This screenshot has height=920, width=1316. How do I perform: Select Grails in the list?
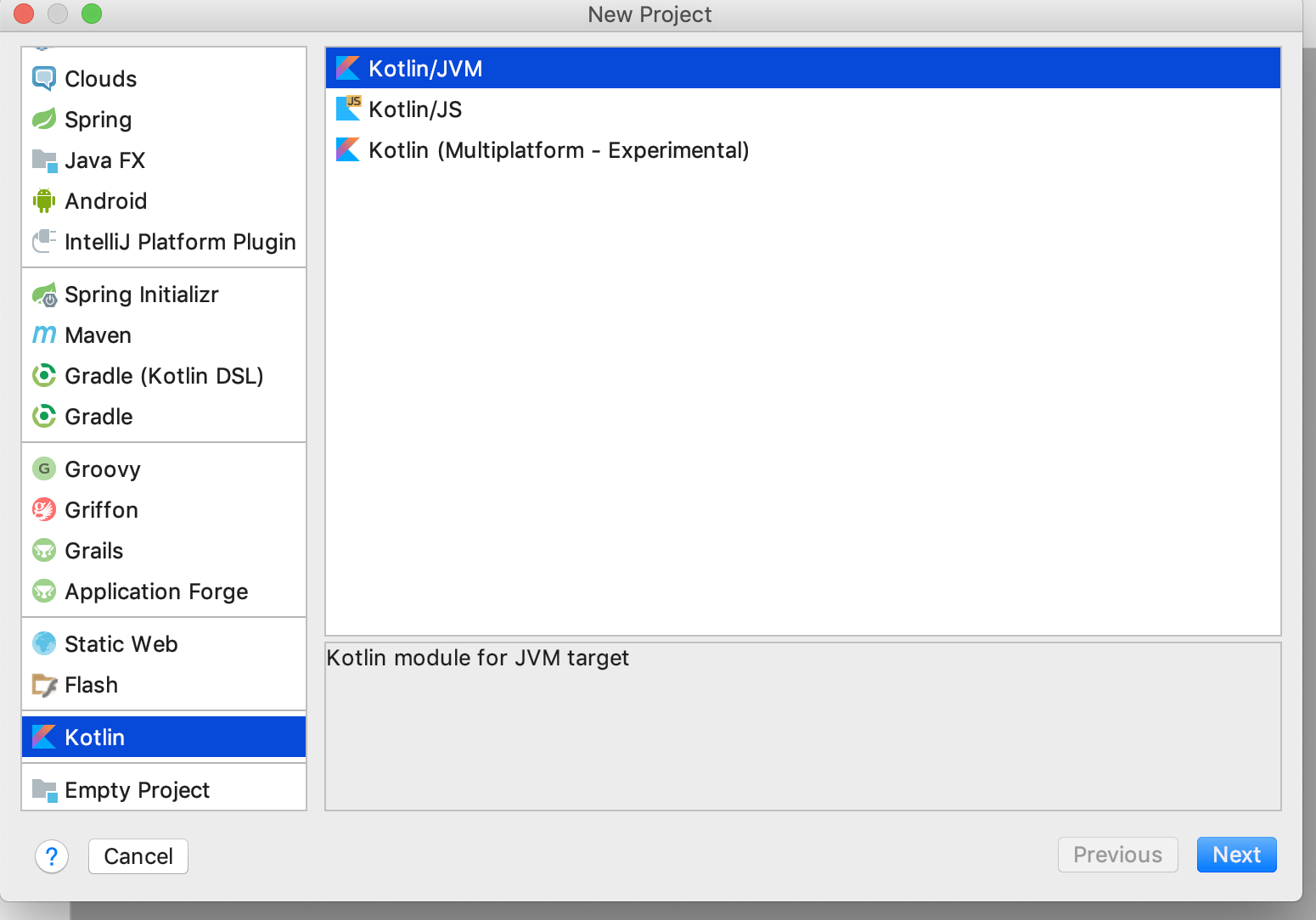[x=94, y=551]
